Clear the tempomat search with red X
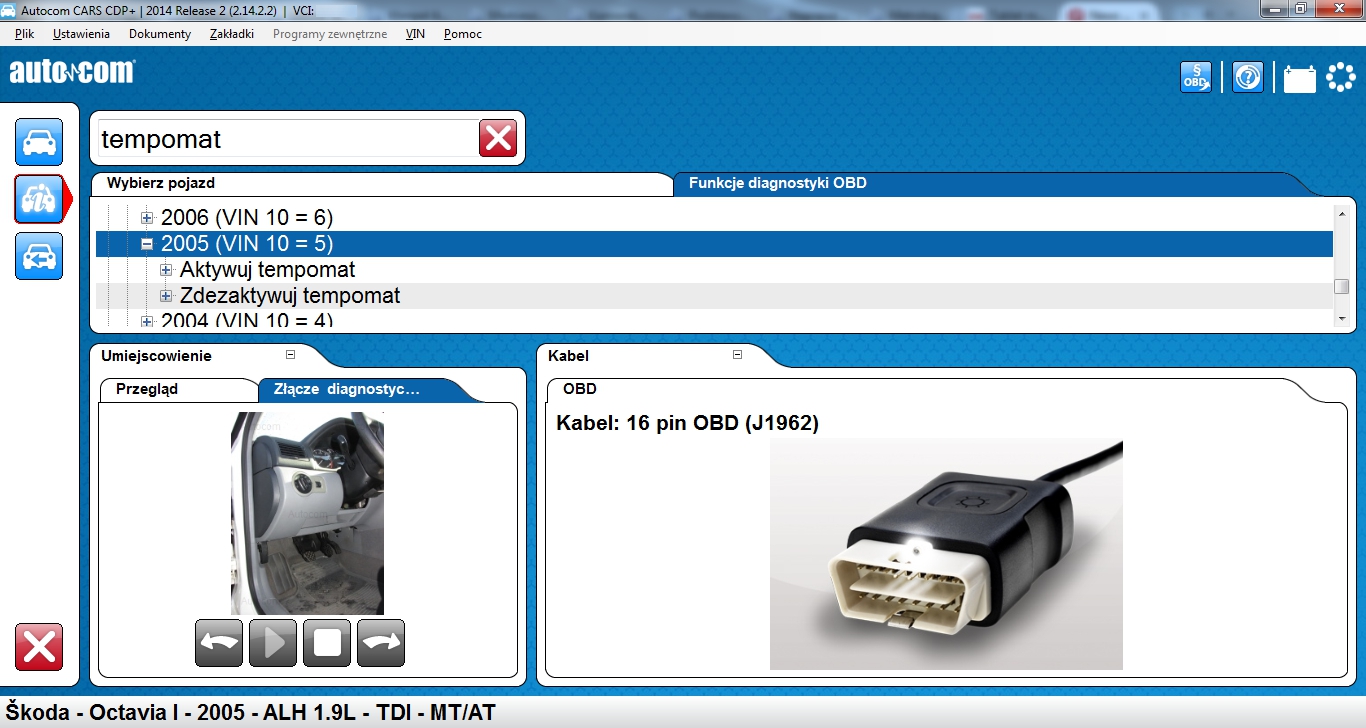The width and height of the screenshot is (1366, 728). (x=498, y=138)
